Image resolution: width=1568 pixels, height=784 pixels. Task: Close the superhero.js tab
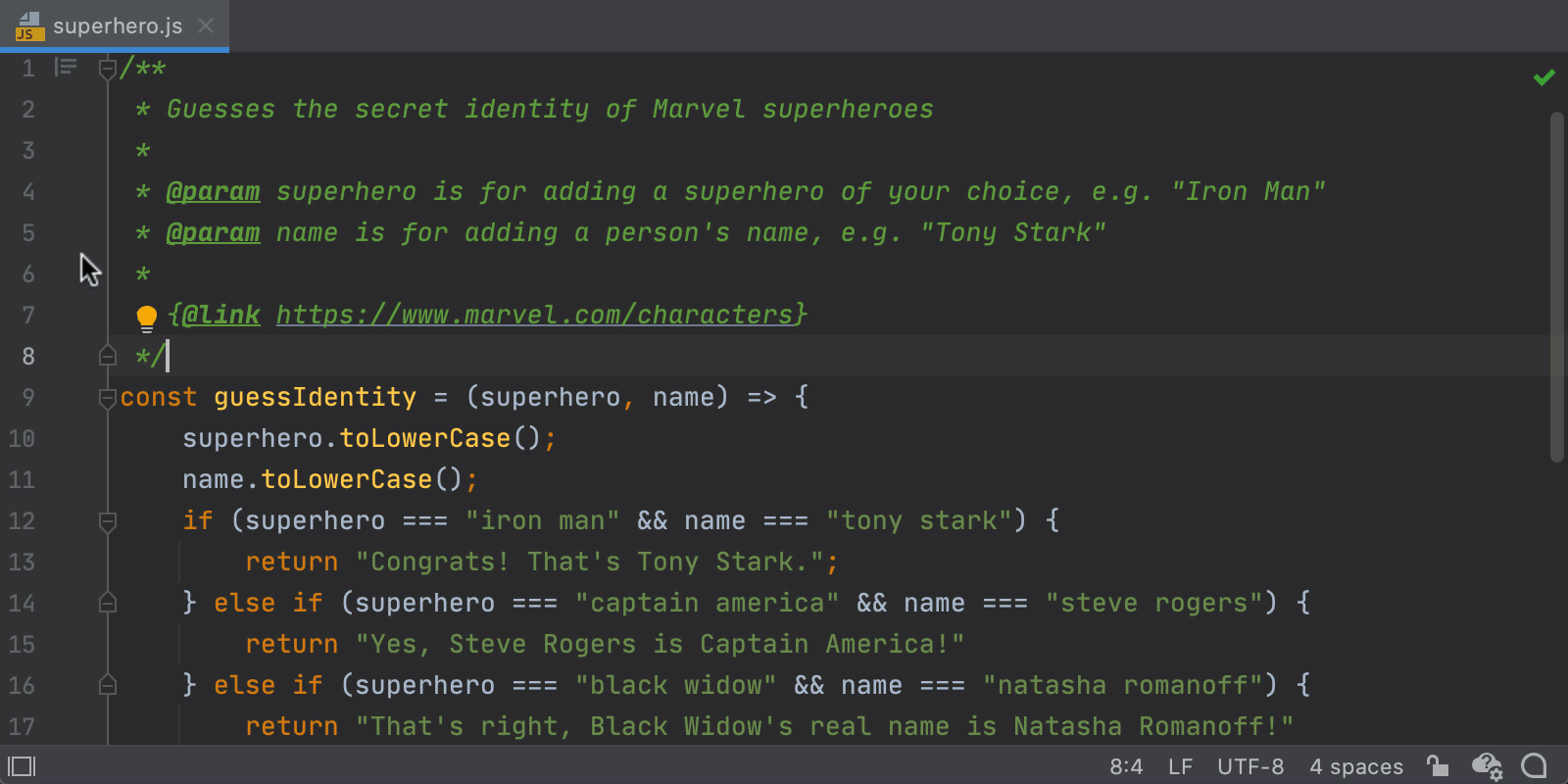206,25
